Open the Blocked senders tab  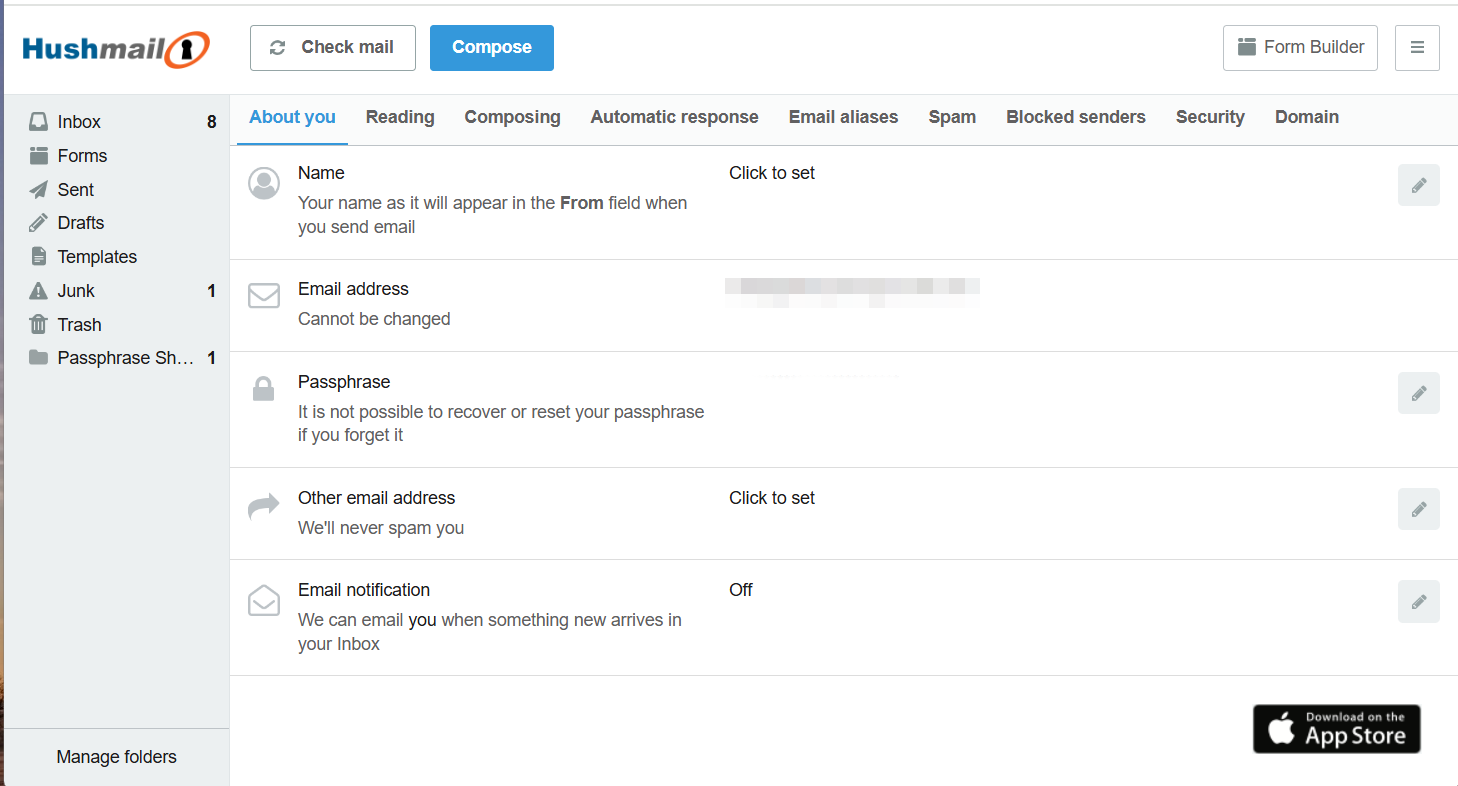coord(1076,117)
